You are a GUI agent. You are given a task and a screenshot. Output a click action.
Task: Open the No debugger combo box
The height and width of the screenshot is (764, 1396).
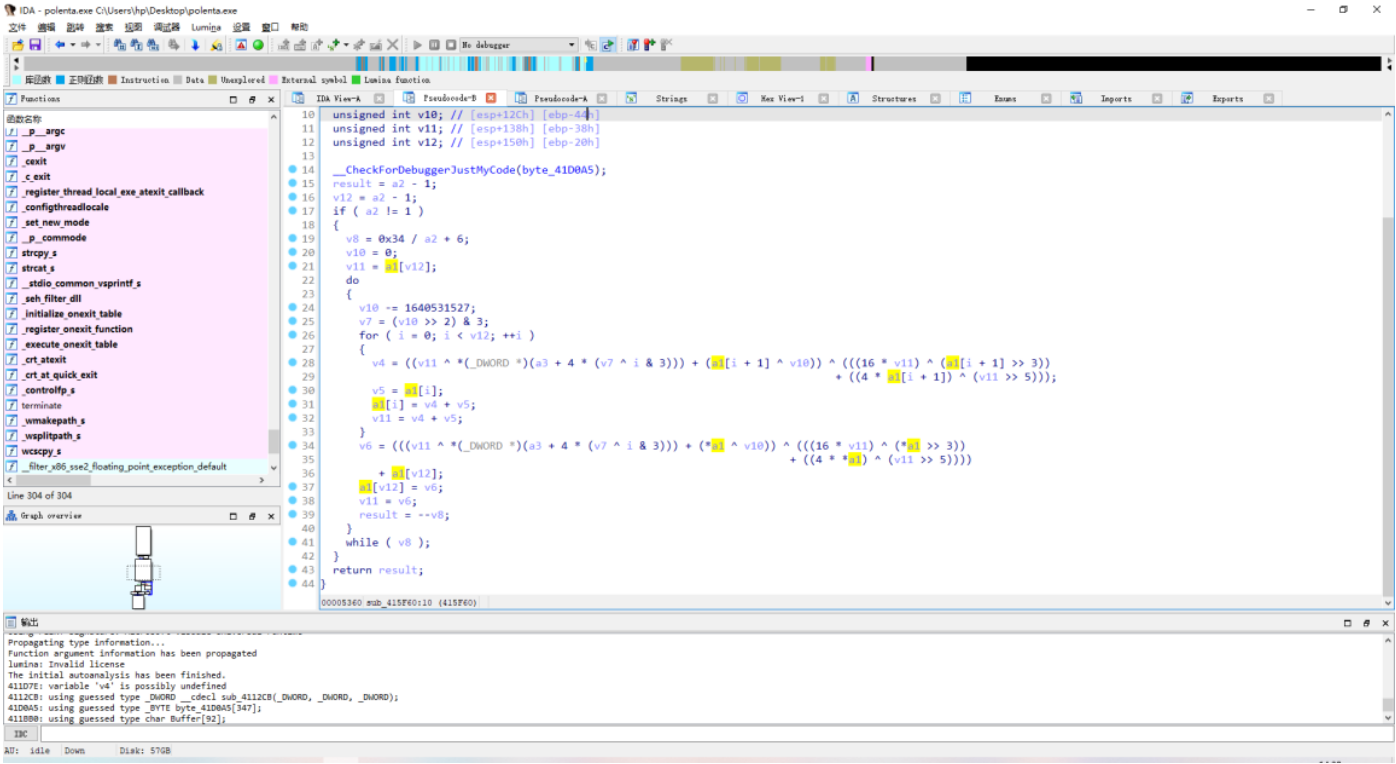[518, 45]
